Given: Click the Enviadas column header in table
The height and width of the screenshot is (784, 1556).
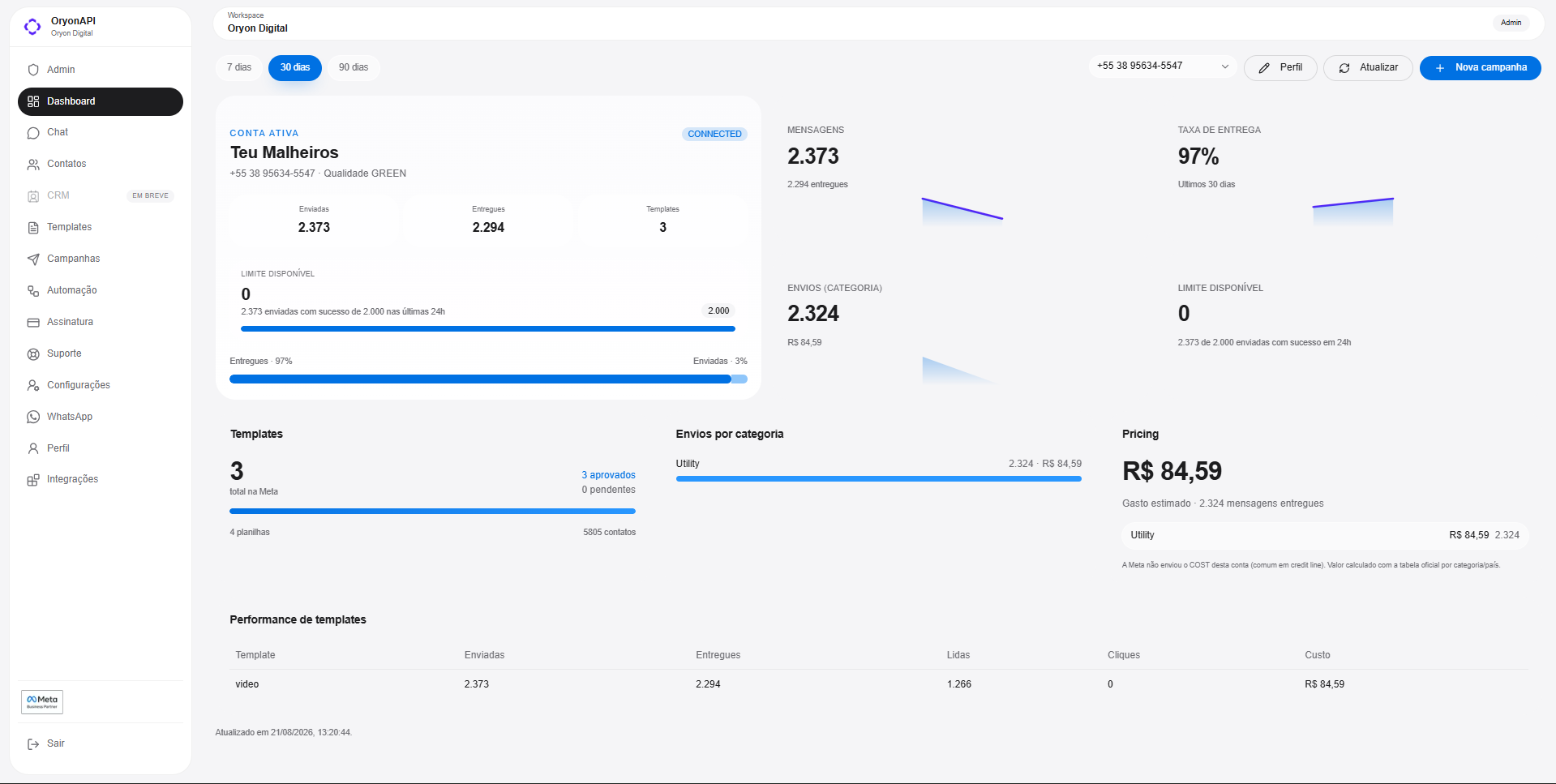Looking at the screenshot, I should (x=484, y=655).
